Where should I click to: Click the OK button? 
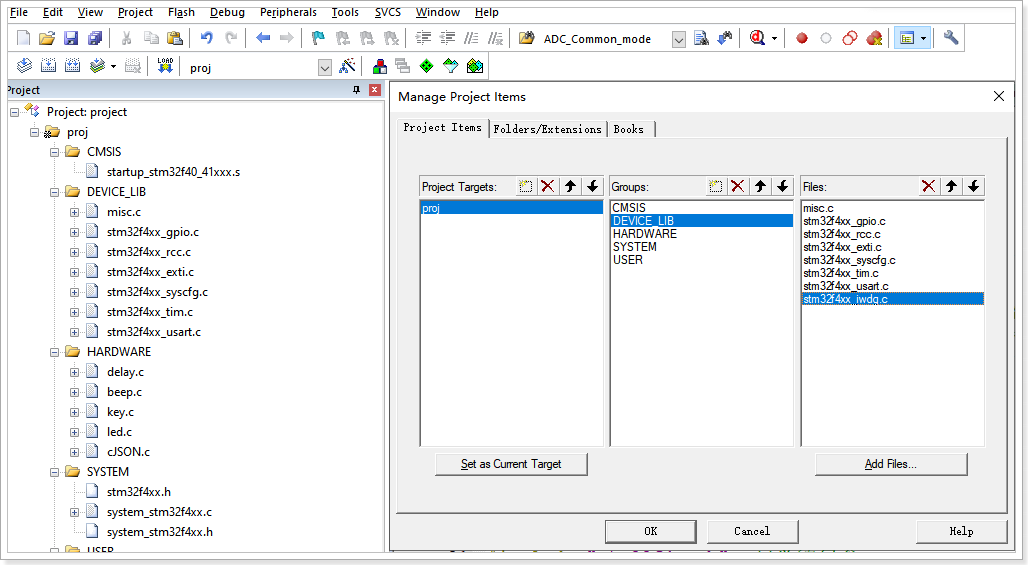coord(650,532)
